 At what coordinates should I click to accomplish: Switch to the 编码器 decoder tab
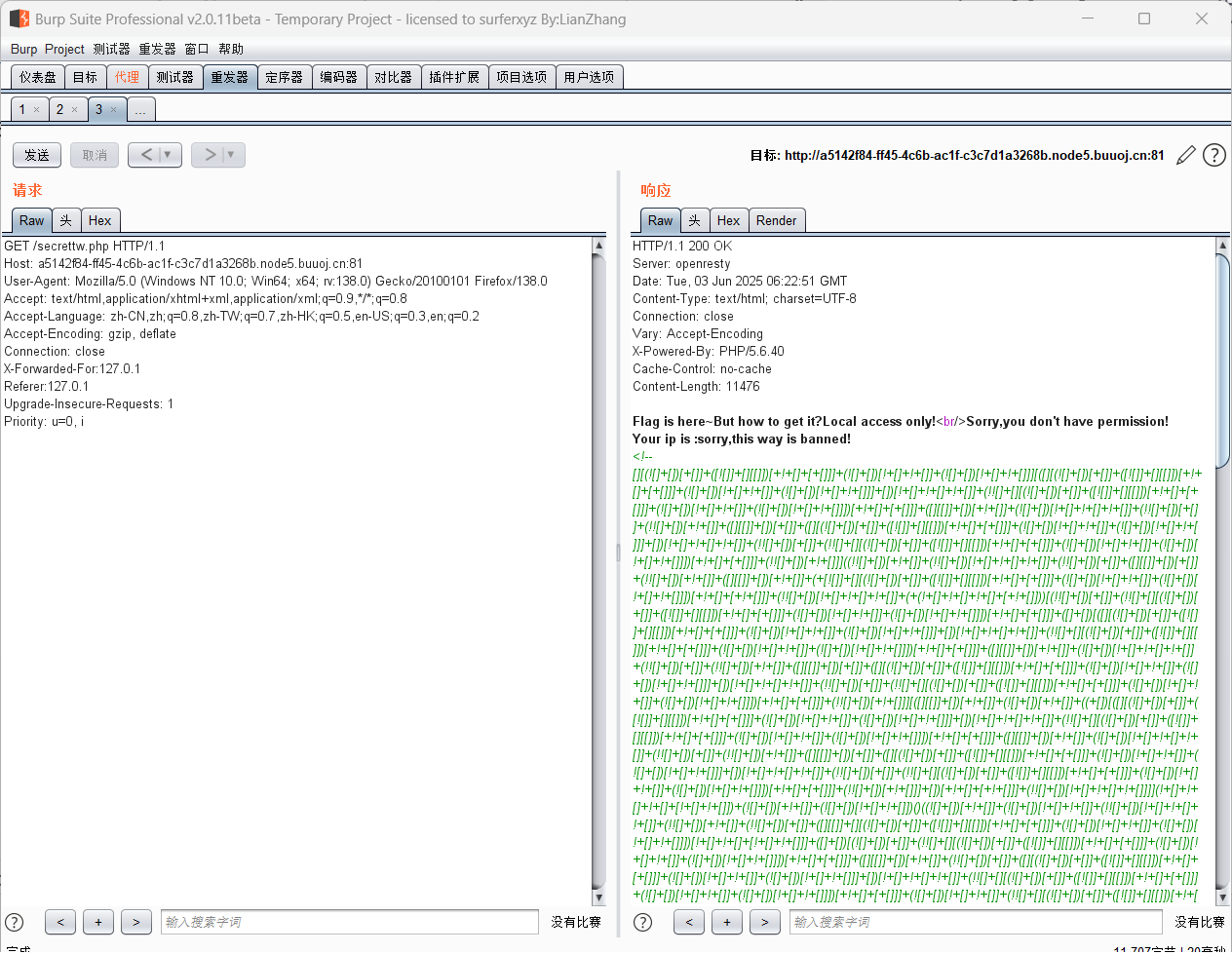pyautogui.click(x=339, y=77)
